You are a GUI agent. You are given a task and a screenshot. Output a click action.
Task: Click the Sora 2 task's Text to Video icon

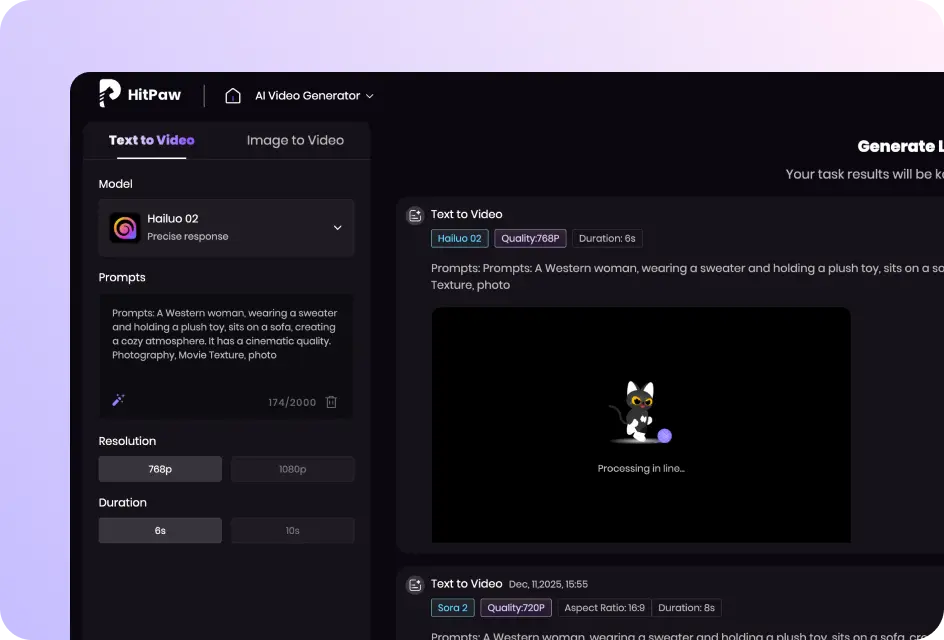[415, 585]
